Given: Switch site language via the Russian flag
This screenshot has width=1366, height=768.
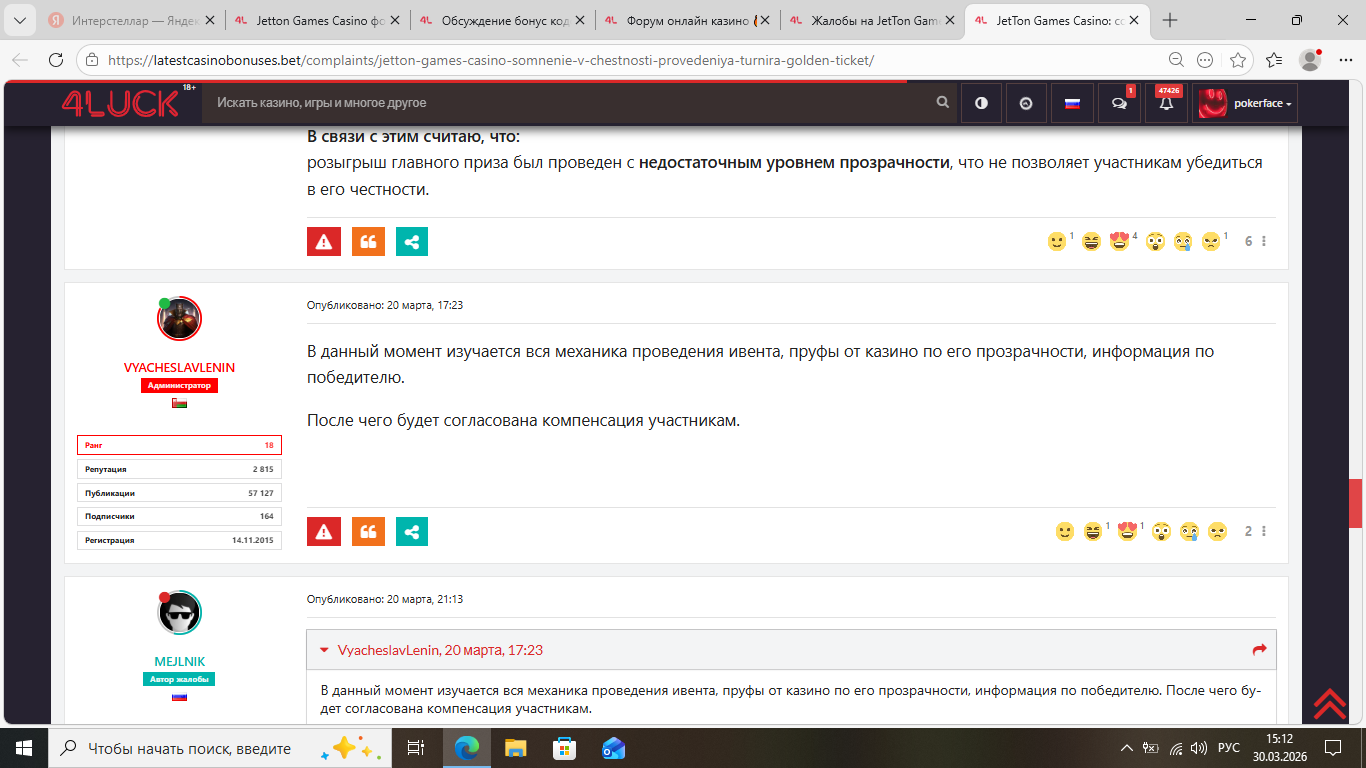Looking at the screenshot, I should 1072,103.
